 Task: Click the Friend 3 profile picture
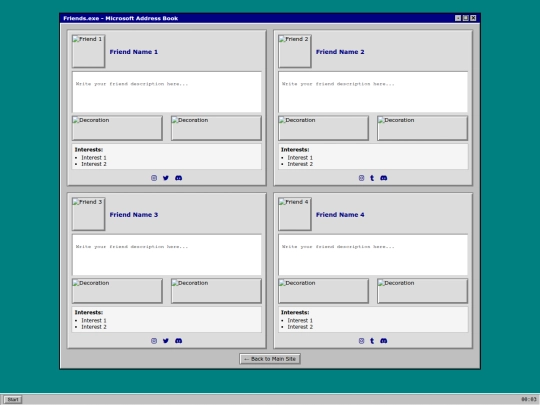click(89, 214)
